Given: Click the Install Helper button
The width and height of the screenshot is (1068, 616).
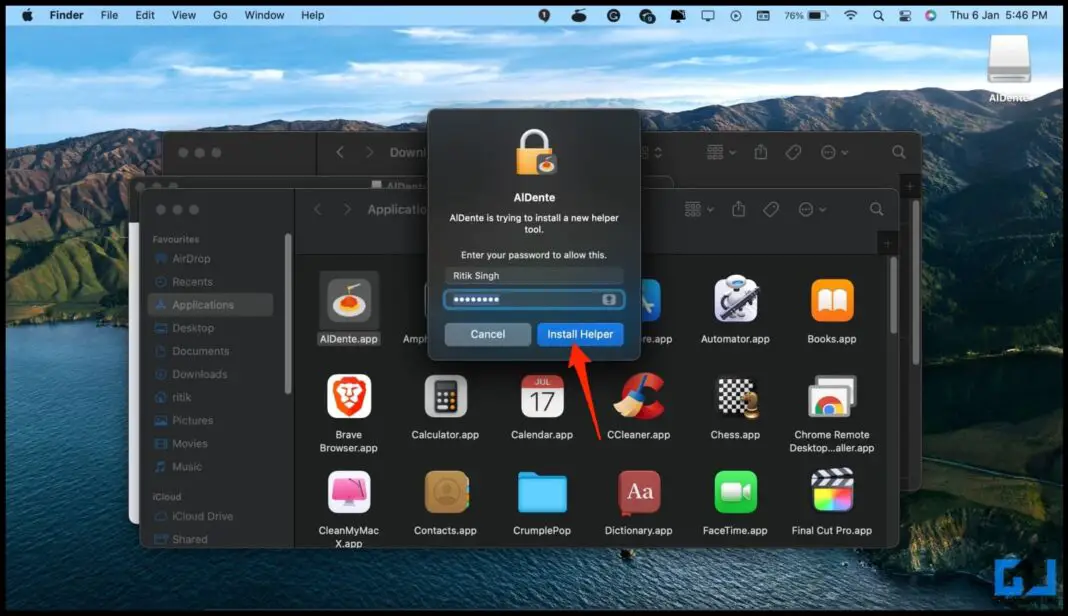Looking at the screenshot, I should [x=580, y=334].
